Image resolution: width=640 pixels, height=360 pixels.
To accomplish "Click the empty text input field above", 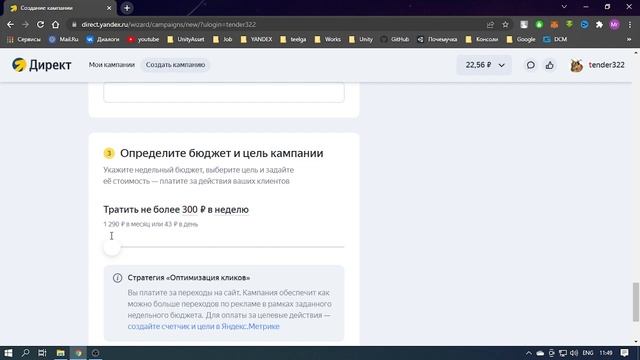I will pyautogui.click(x=224, y=92).
